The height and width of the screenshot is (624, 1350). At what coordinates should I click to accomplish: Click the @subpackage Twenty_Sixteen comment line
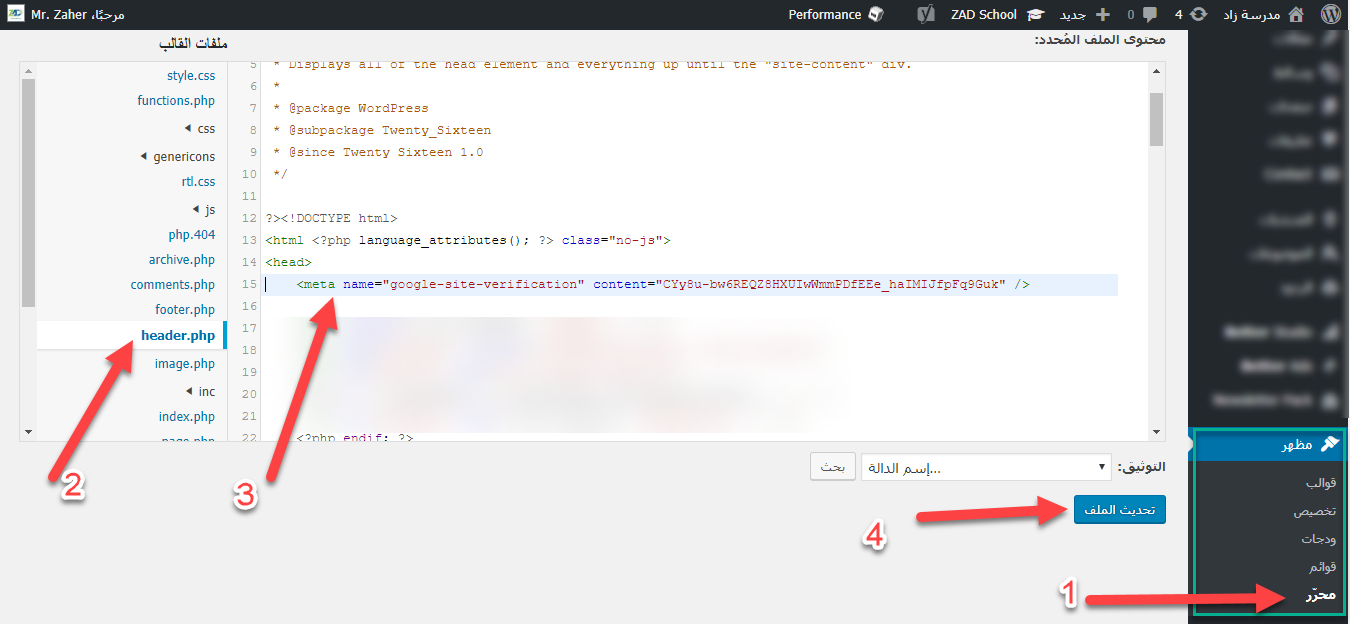pyautogui.click(x=381, y=130)
